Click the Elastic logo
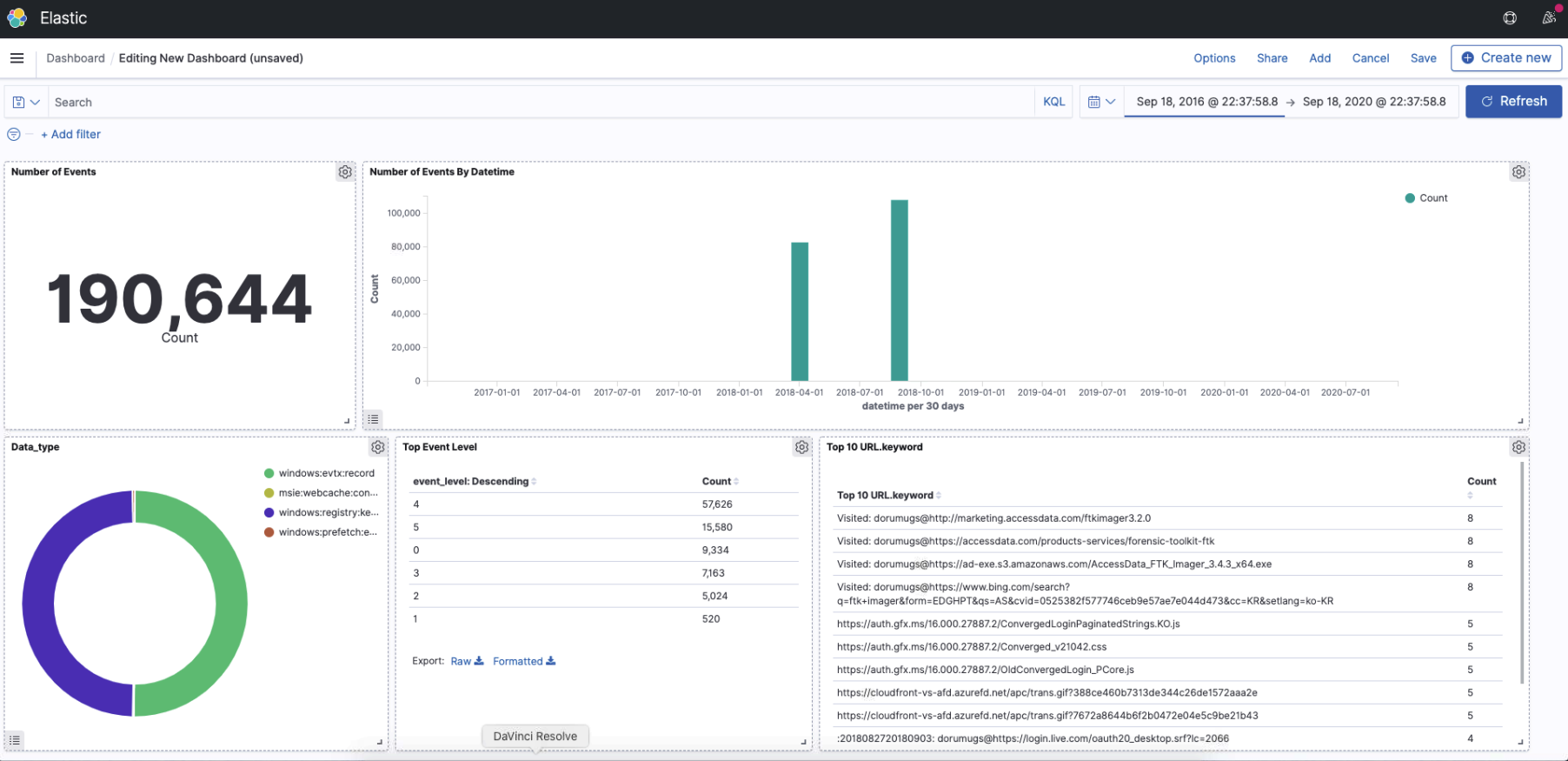The width and height of the screenshot is (1568, 761). 17,18
